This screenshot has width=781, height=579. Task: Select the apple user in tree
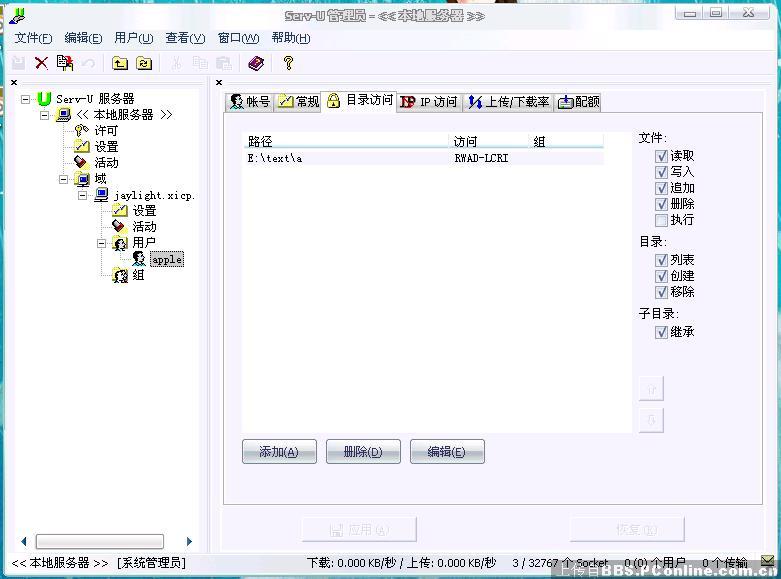coord(166,259)
